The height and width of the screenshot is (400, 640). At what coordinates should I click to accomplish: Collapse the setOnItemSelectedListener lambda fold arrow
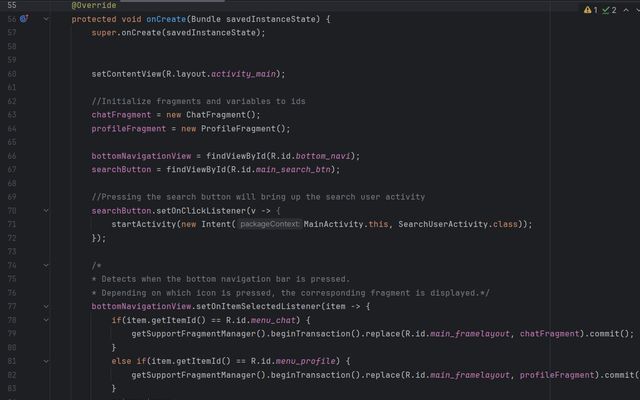46,307
